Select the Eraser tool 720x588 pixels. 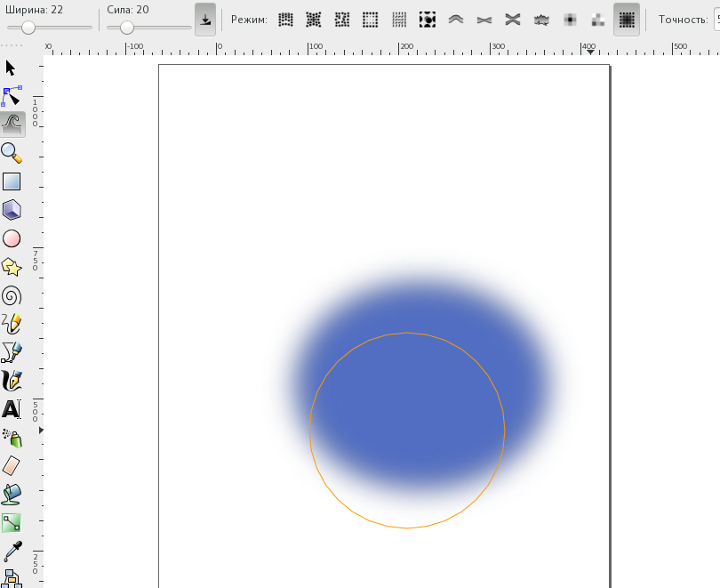click(x=11, y=466)
